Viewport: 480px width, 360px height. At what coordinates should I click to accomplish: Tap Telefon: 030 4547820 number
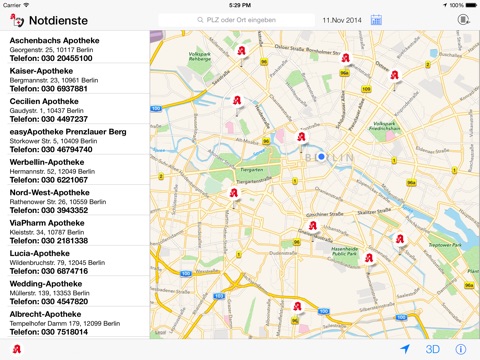(49, 301)
